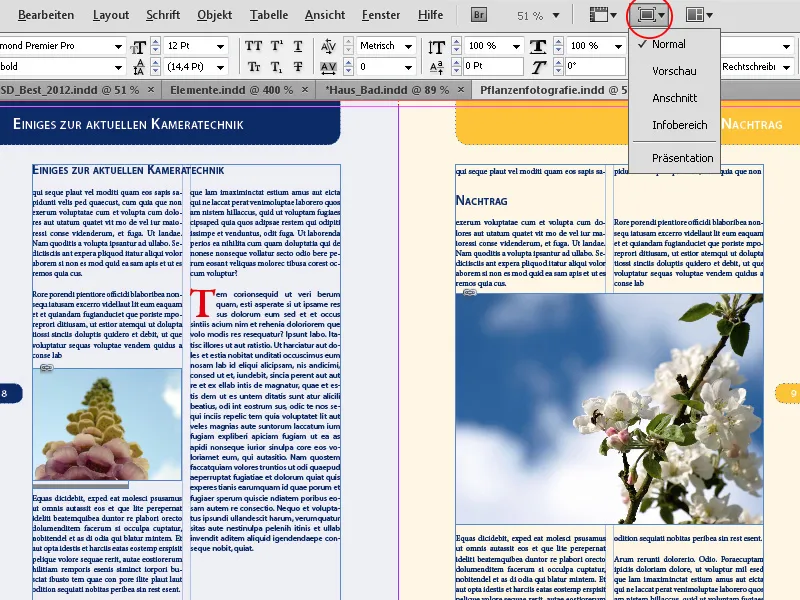
Task: Apply superscript to selected text
Action: [x=275, y=45]
